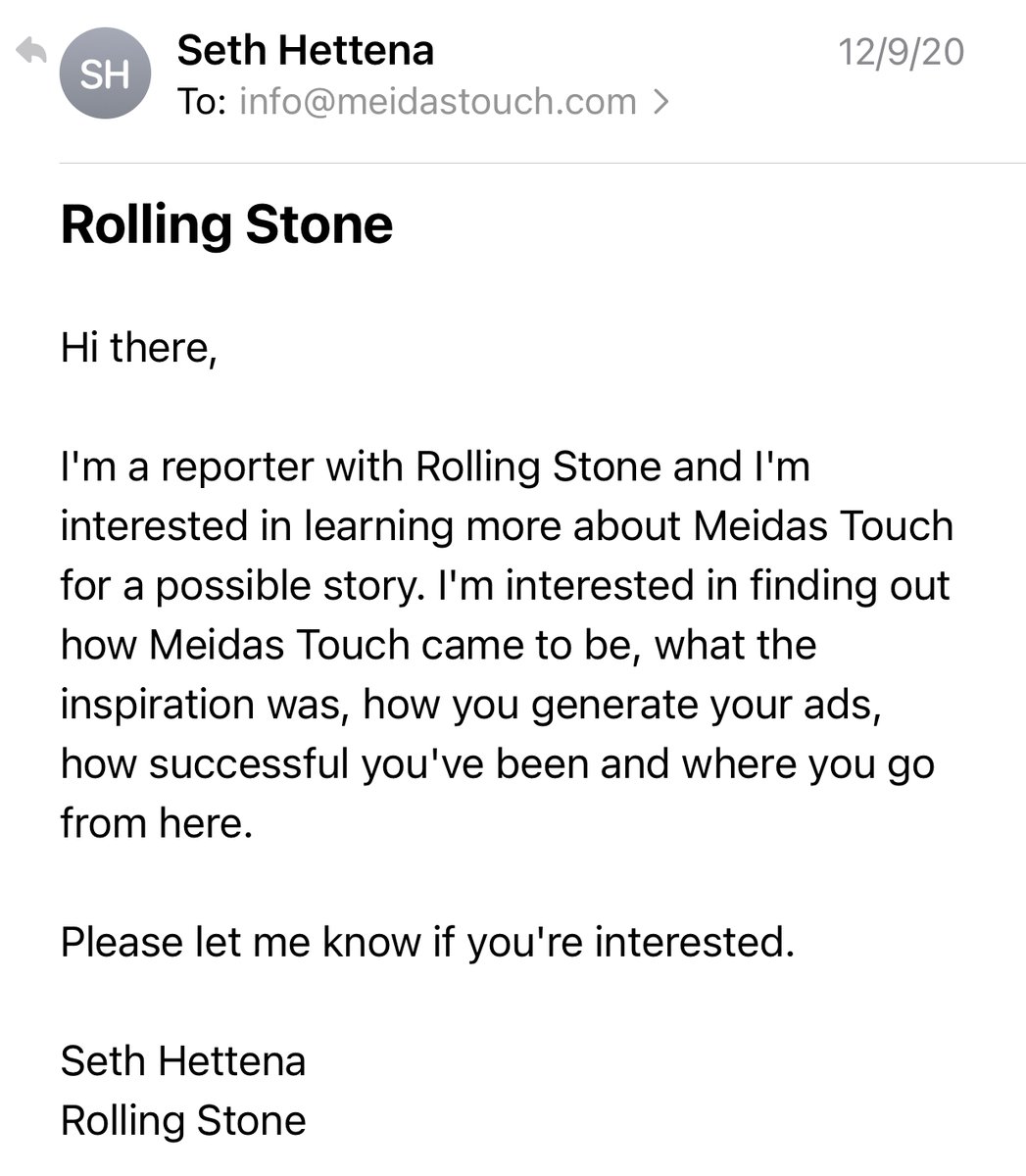
Task: Click the Hi there greeting line
Action: [x=138, y=348]
